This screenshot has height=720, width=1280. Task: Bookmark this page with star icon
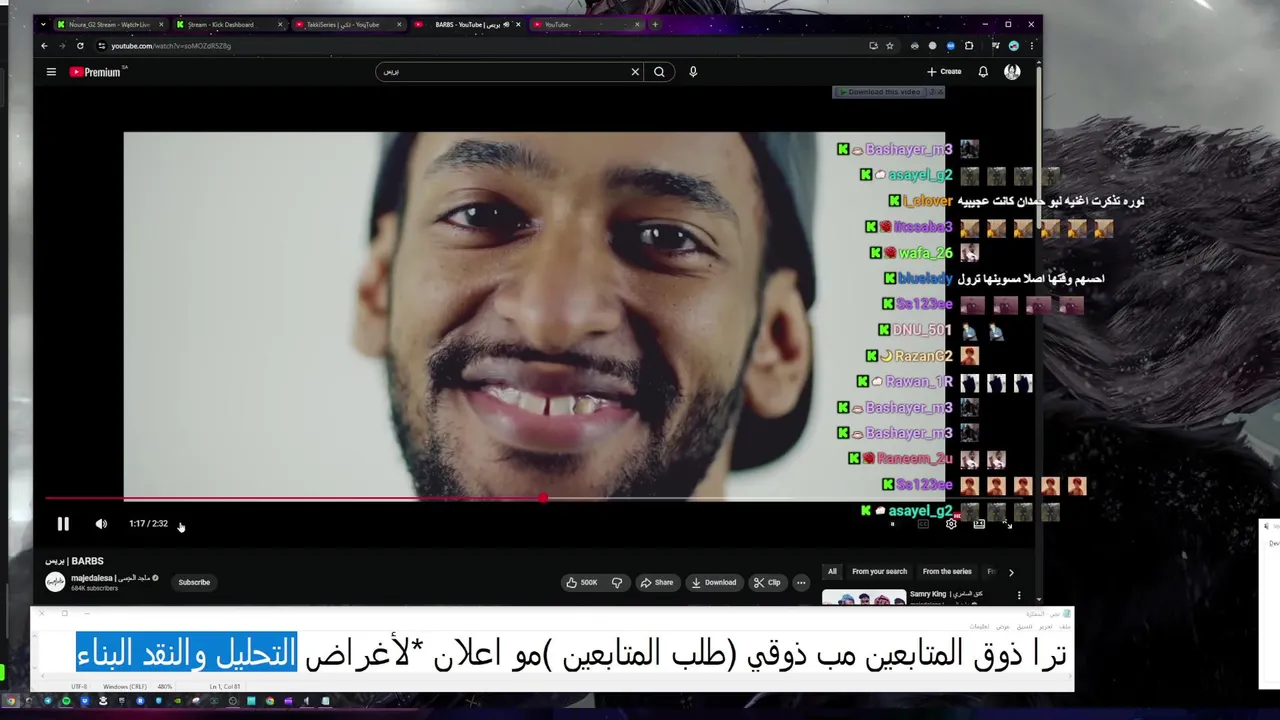pyautogui.click(x=890, y=46)
